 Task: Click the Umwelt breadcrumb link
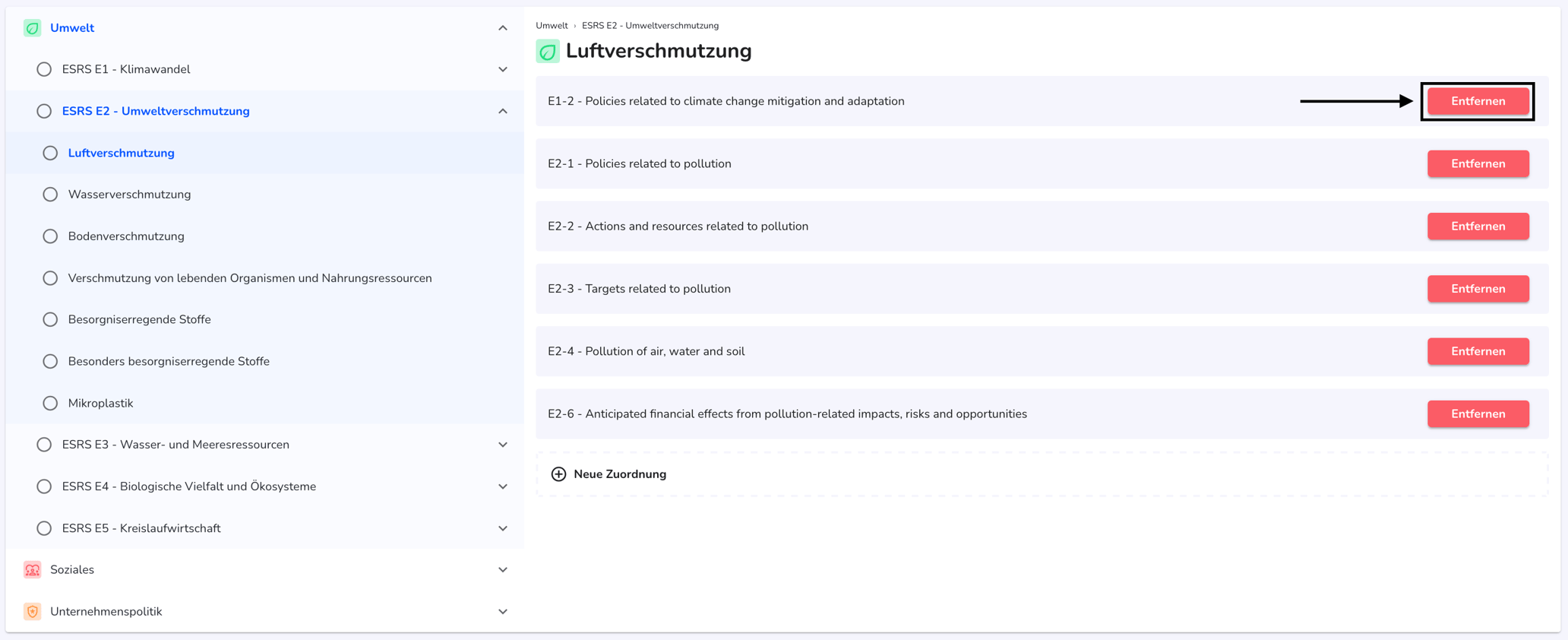pos(552,26)
